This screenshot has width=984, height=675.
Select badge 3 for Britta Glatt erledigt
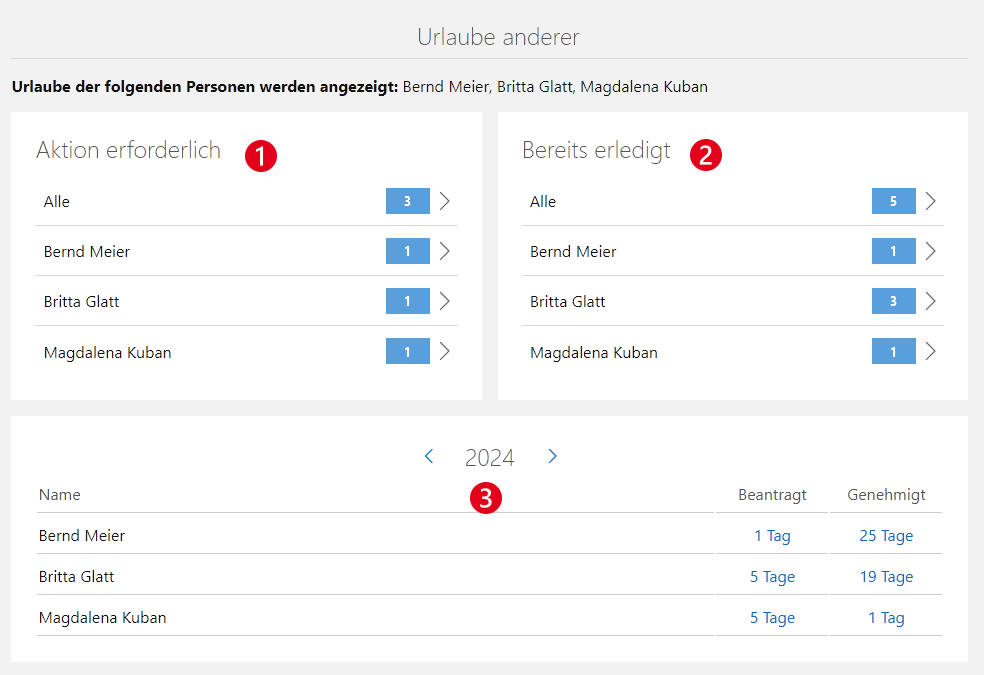(x=893, y=301)
